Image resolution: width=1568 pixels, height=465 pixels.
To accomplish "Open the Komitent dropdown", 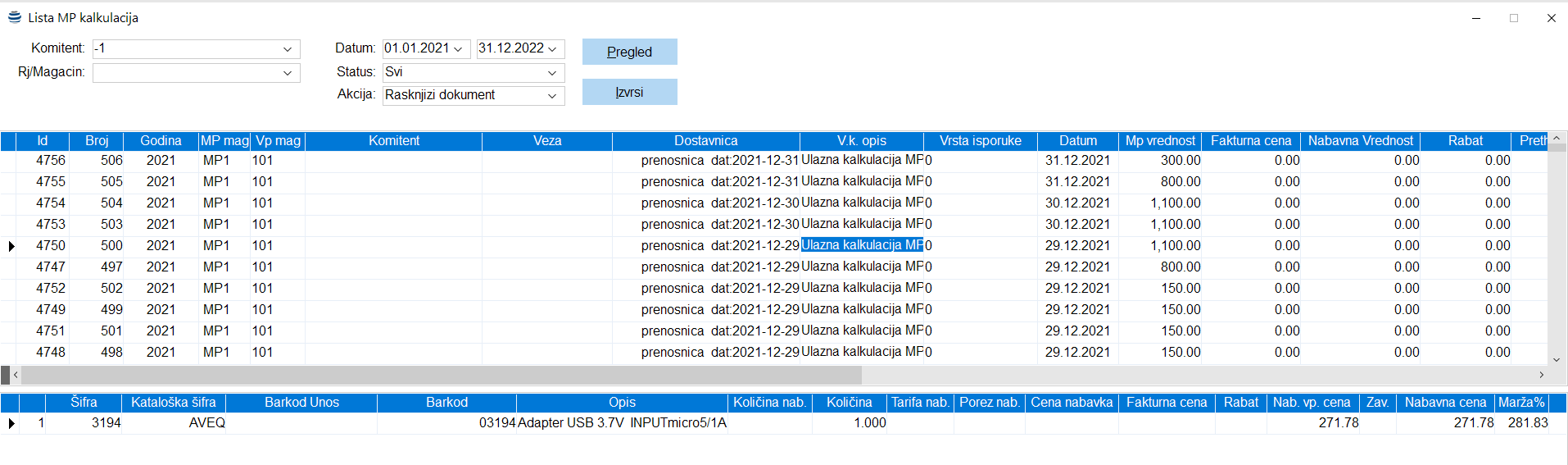I will tap(288, 49).
